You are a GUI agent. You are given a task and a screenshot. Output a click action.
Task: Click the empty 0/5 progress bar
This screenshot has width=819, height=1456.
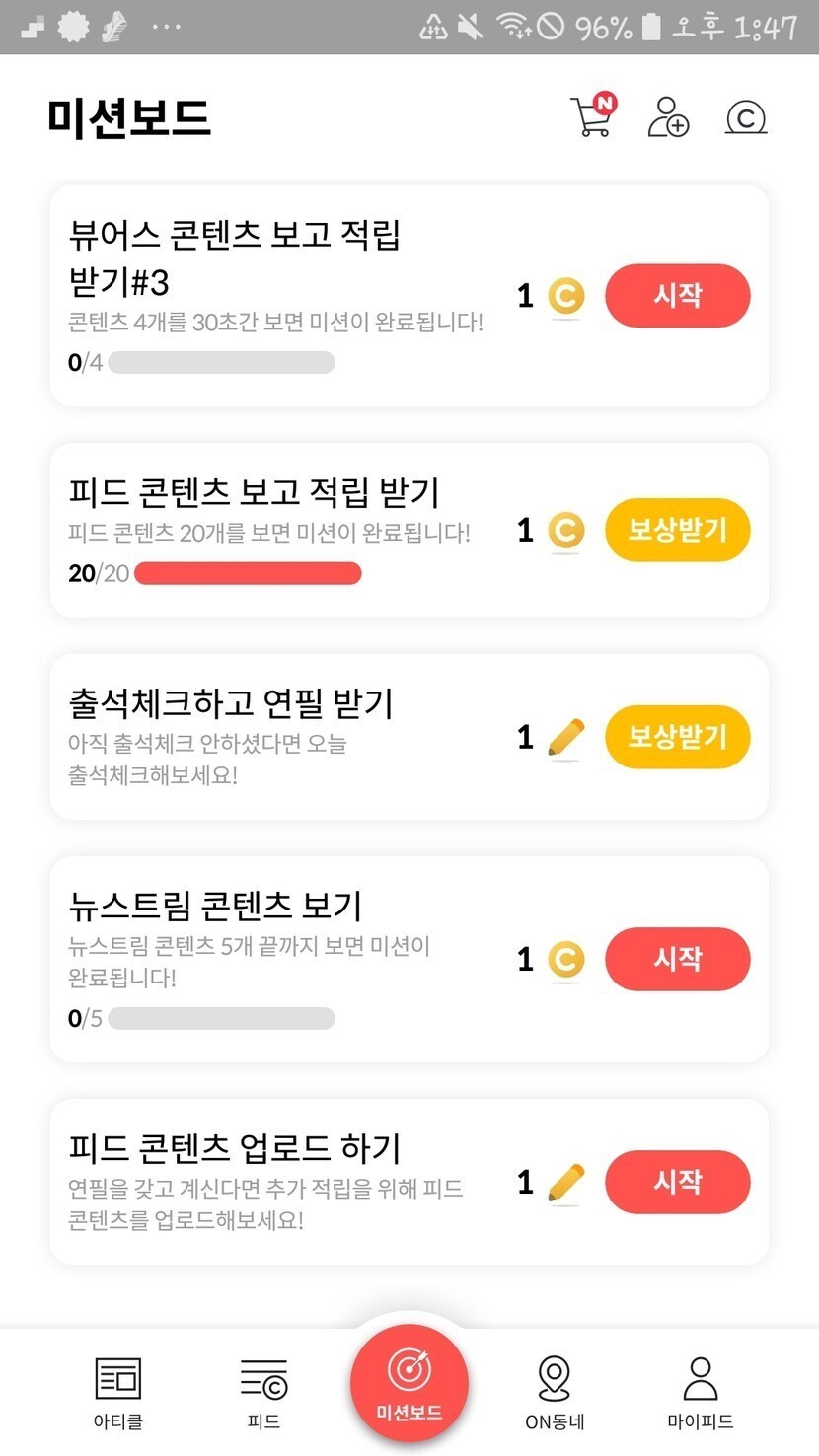(x=221, y=1018)
